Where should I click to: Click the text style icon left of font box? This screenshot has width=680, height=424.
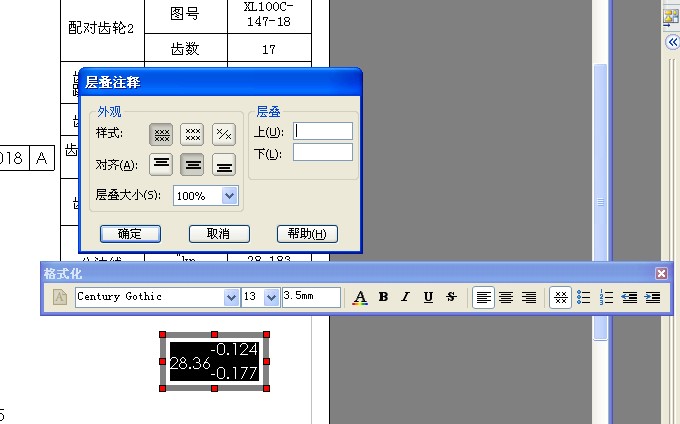point(60,297)
